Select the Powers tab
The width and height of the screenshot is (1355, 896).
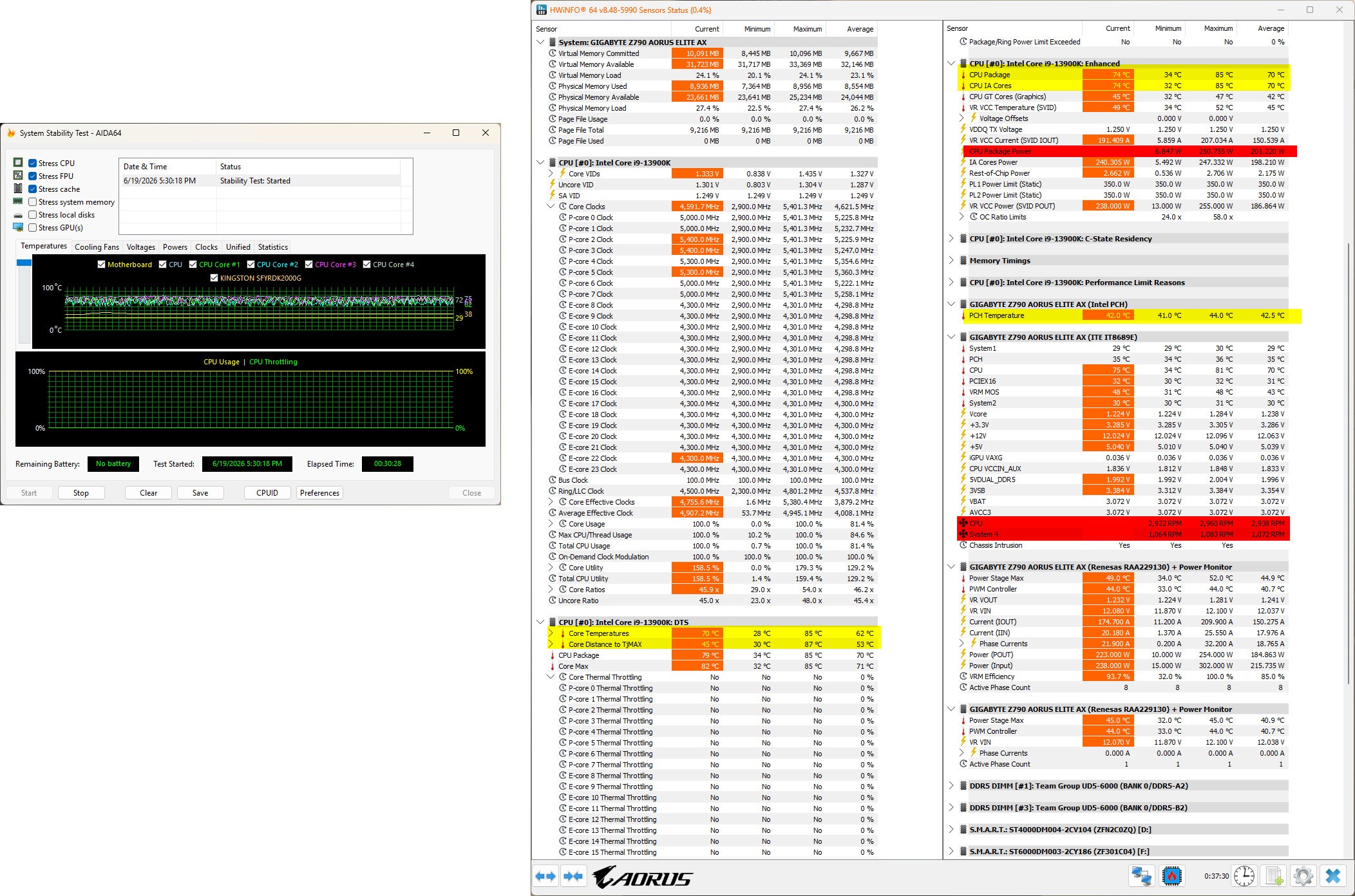tap(175, 247)
